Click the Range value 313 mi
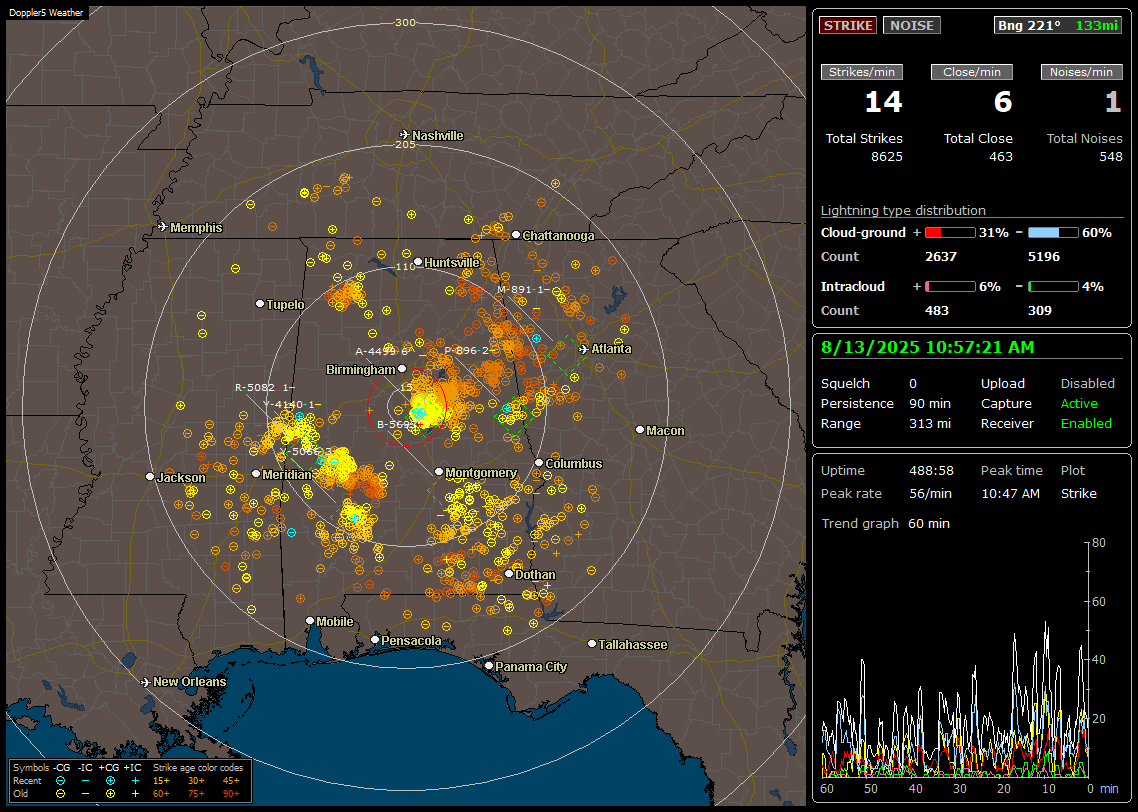 tap(930, 424)
